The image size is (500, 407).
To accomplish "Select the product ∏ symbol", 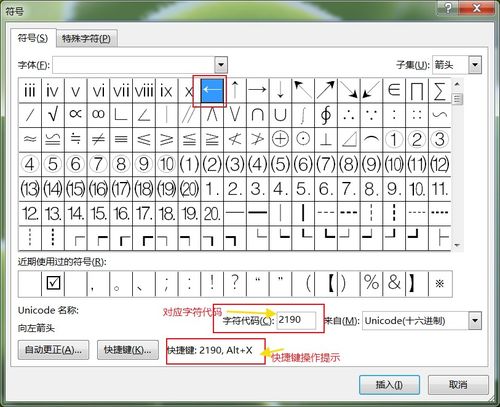I will (x=417, y=90).
